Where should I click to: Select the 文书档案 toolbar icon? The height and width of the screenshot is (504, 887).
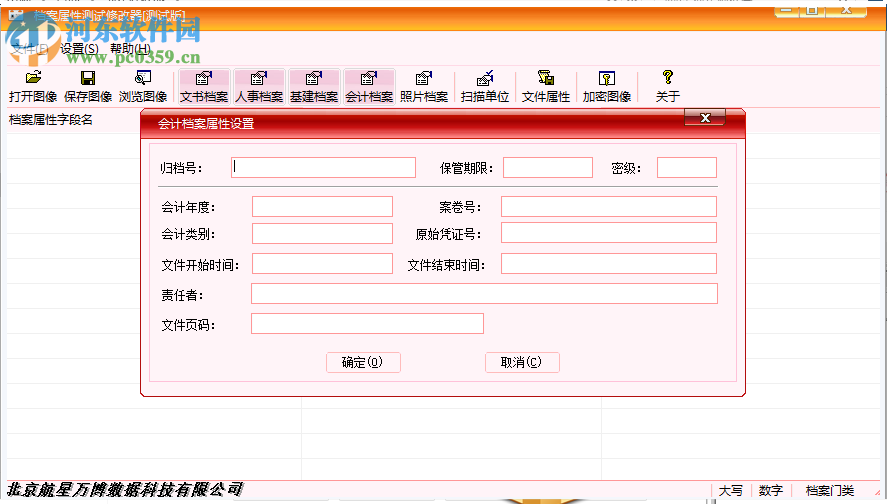click(204, 87)
